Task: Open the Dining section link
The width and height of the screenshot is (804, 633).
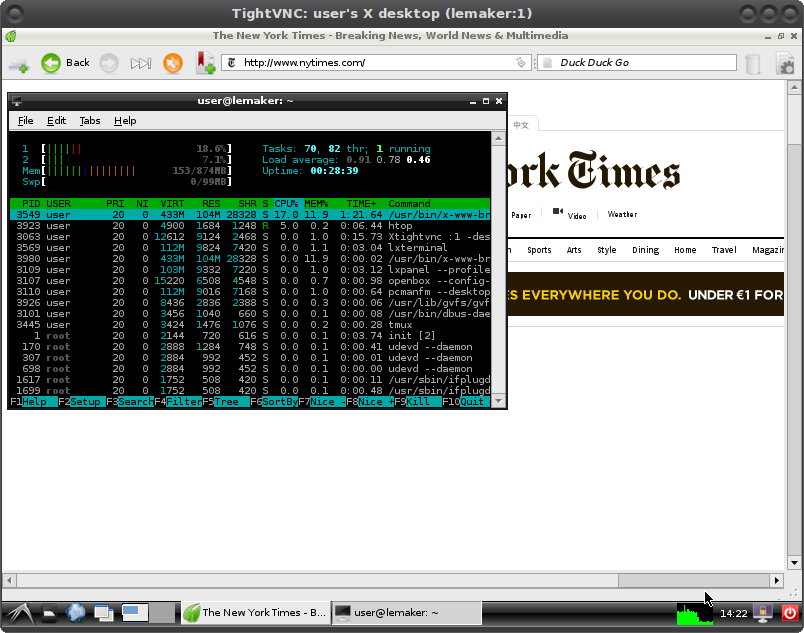Action: click(646, 250)
